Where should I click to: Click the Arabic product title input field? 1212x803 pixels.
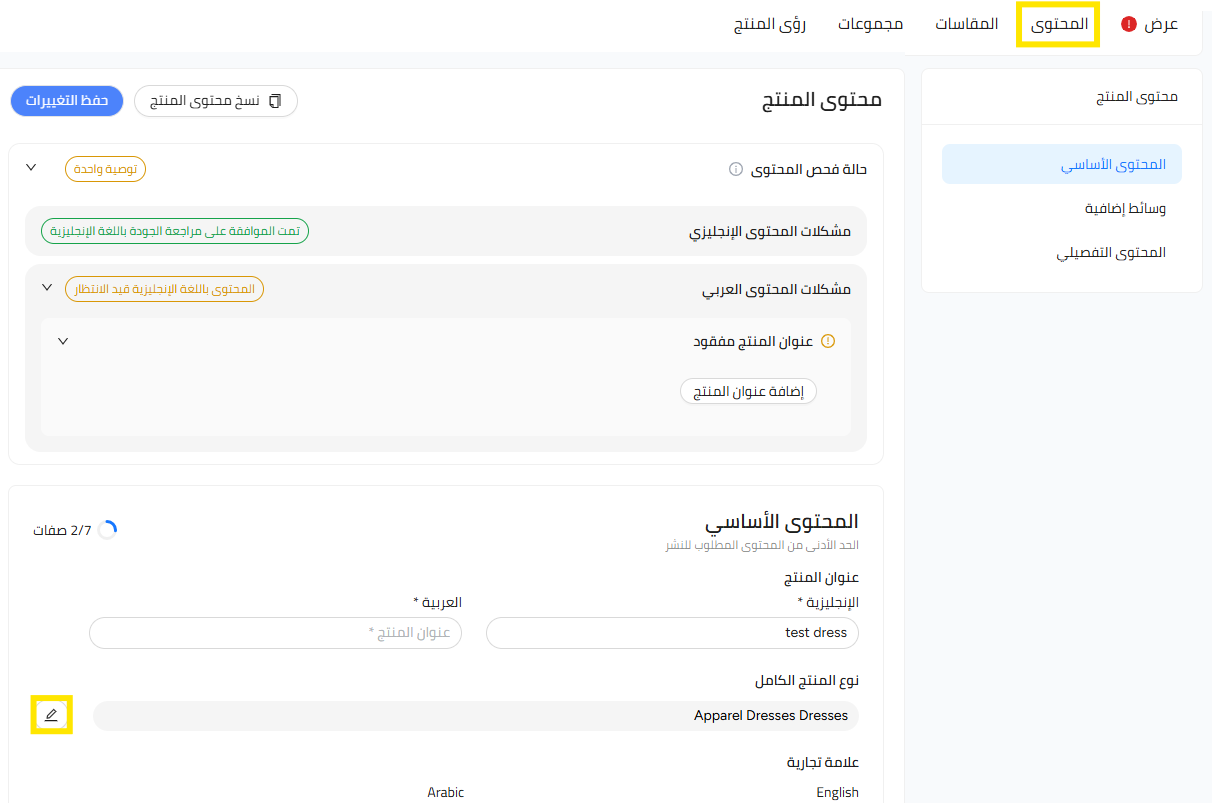point(275,632)
